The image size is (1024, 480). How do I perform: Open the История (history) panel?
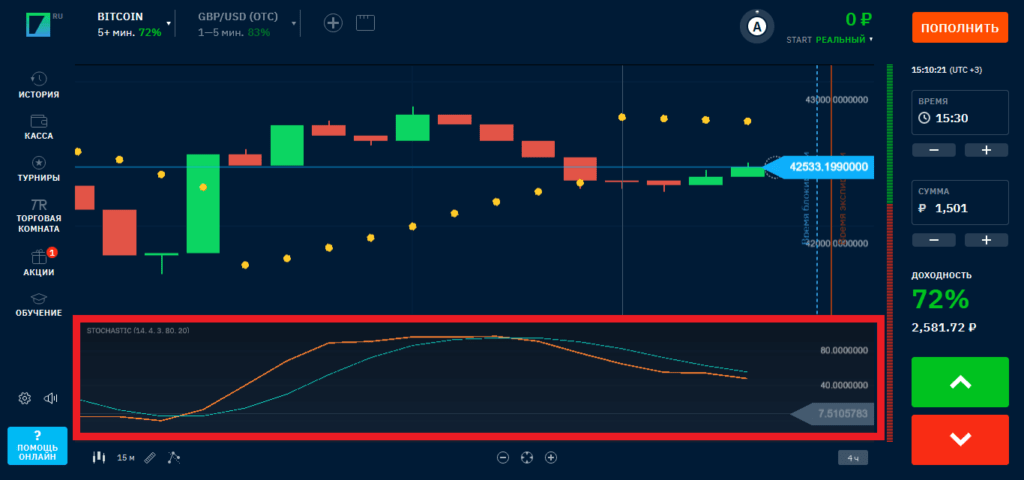(x=39, y=86)
